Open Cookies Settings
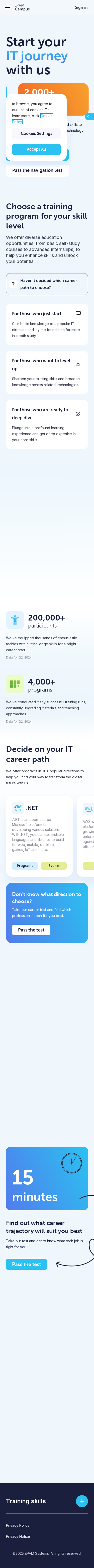The image size is (94, 1568). (37, 133)
